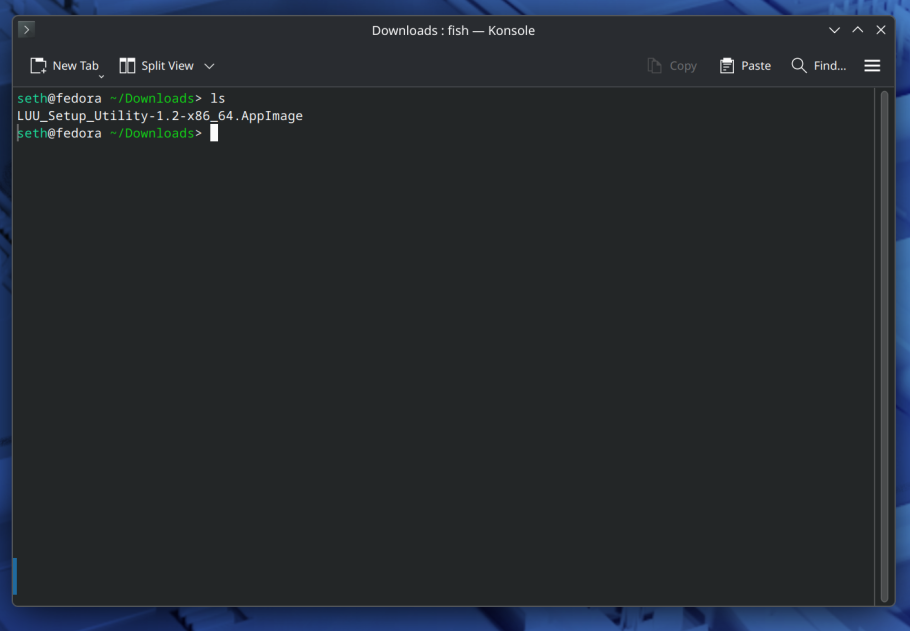910x631 pixels.
Task: Click the 'ls' command text
Action: pyautogui.click(x=218, y=99)
